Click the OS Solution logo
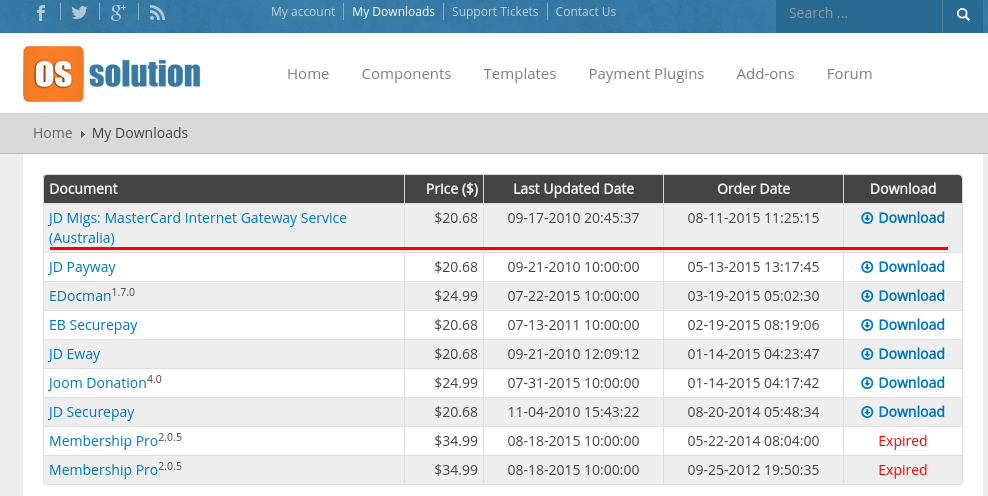988x496 pixels. pyautogui.click(x=112, y=74)
